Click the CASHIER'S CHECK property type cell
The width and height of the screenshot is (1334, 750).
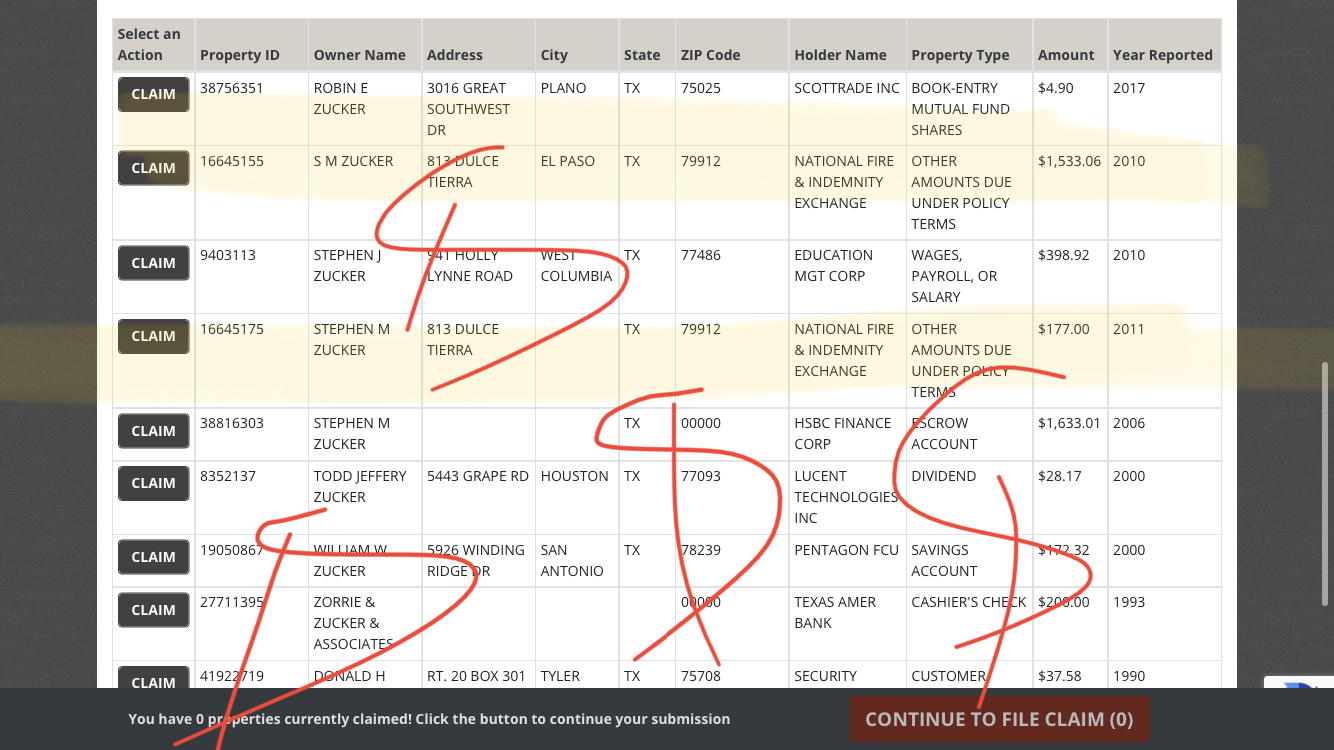(x=969, y=602)
